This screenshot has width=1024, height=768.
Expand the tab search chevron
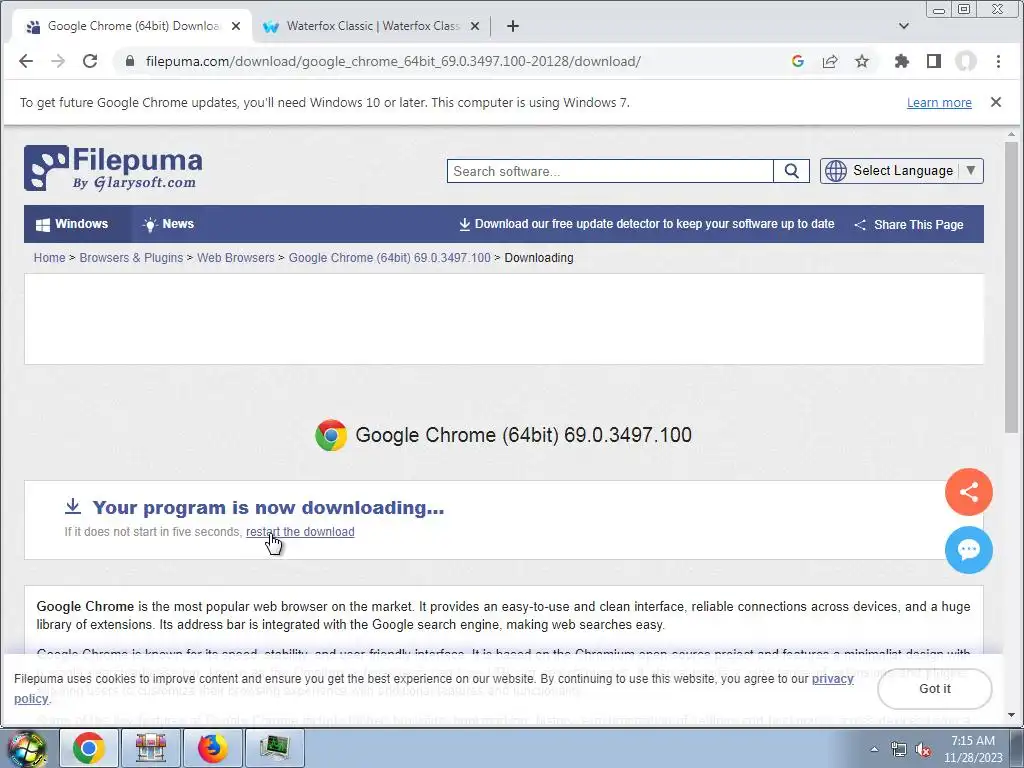904,26
